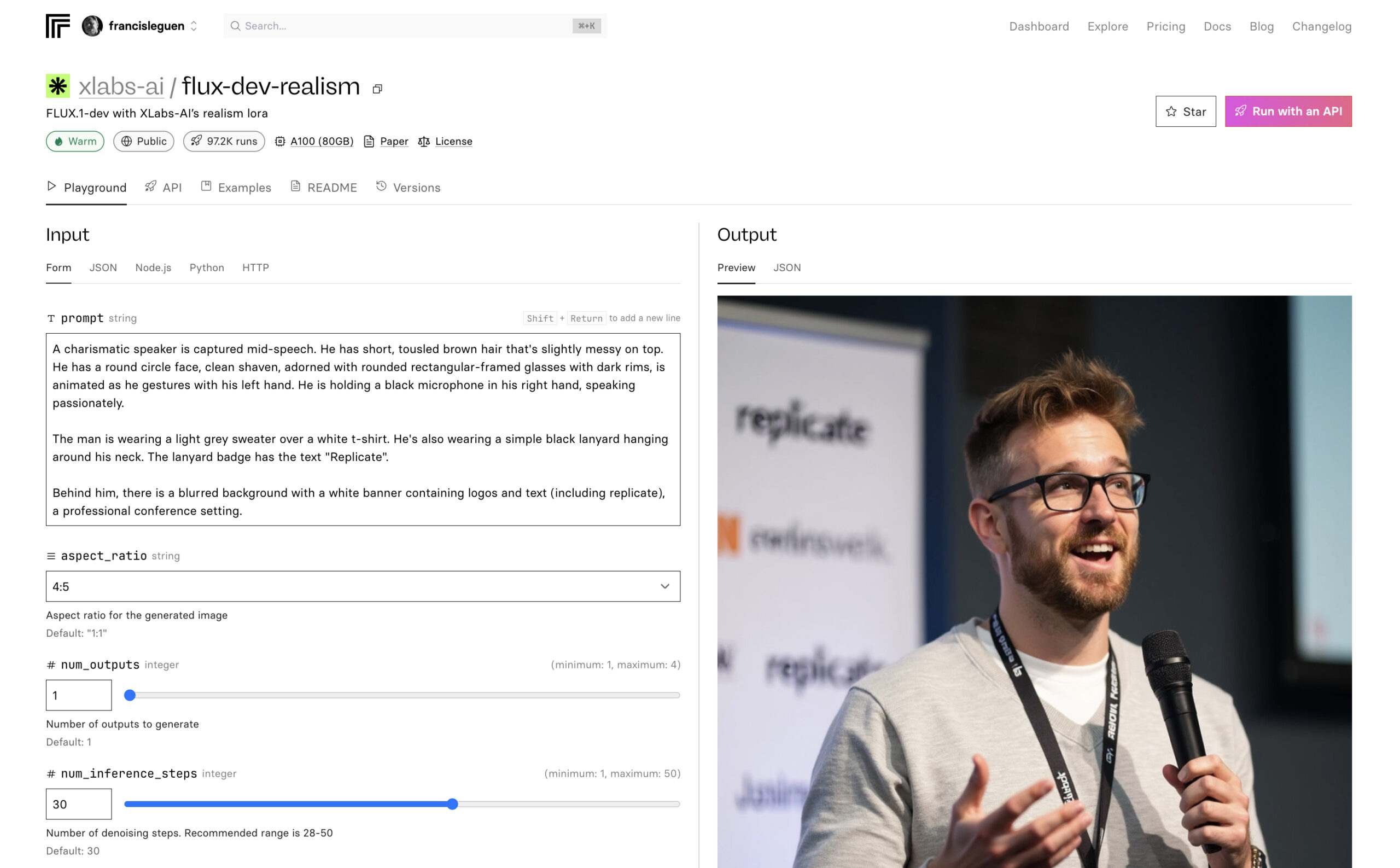Click Run with an API button
Screen dimensions: 1400x868
point(1288,112)
